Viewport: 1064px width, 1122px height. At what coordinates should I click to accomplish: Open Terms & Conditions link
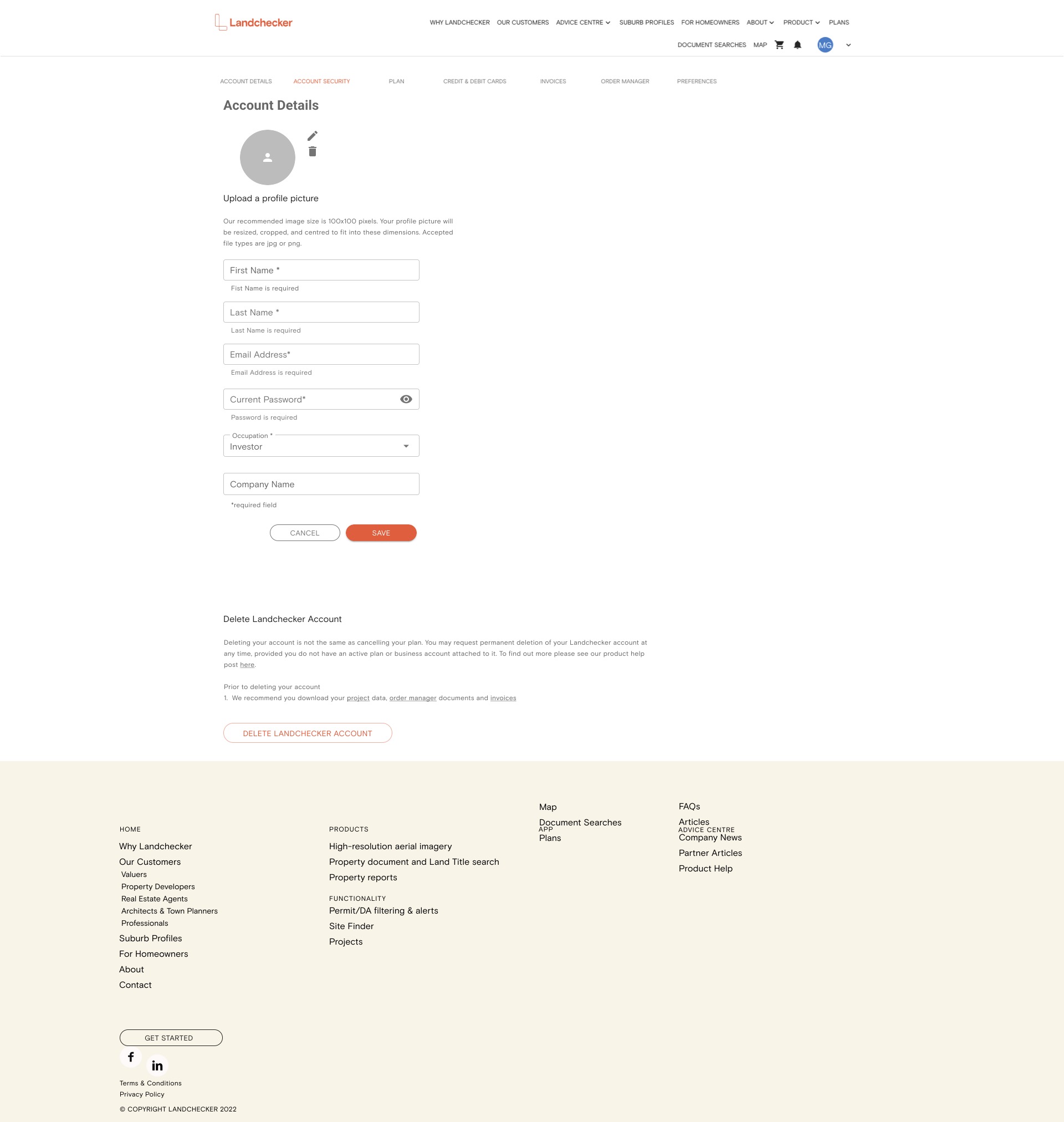tap(150, 1083)
